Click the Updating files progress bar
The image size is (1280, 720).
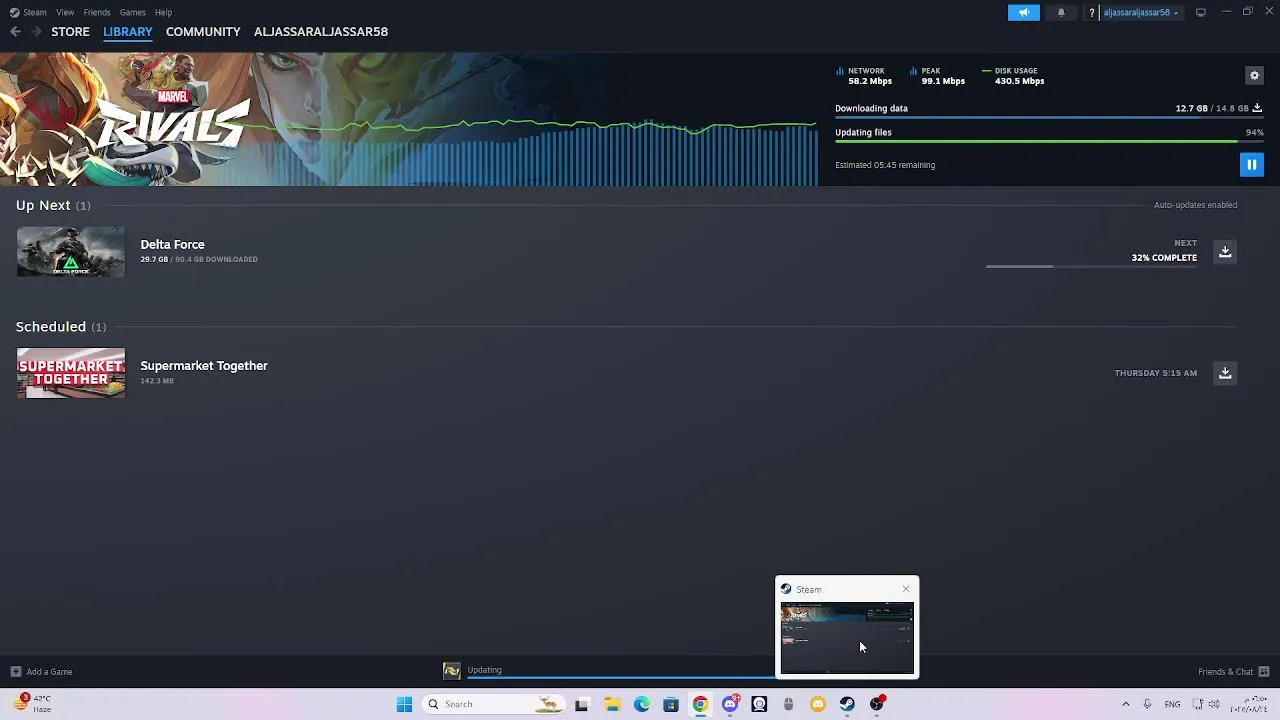[x=1049, y=142]
